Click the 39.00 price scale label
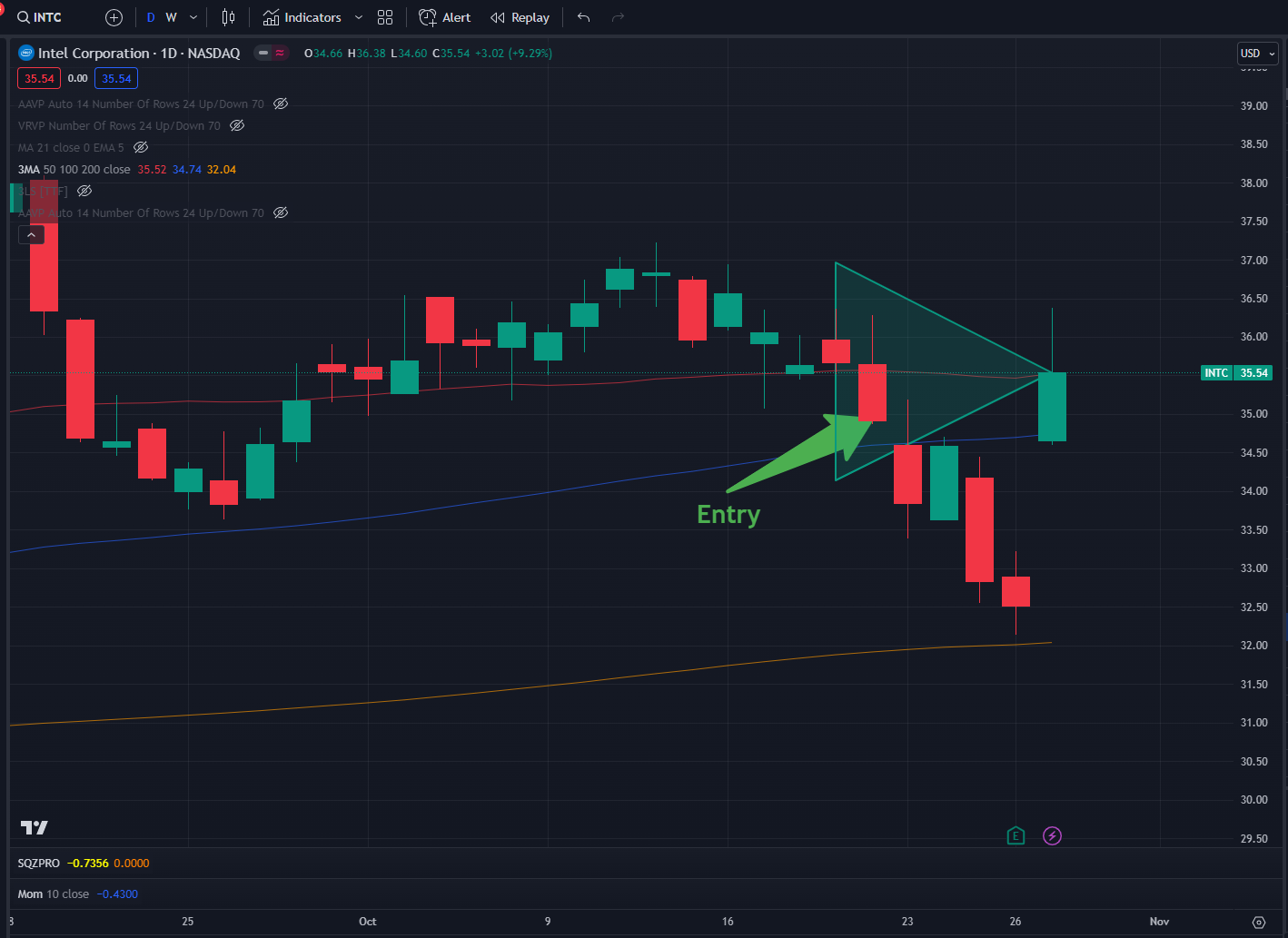The height and width of the screenshot is (938, 1288). [1254, 106]
